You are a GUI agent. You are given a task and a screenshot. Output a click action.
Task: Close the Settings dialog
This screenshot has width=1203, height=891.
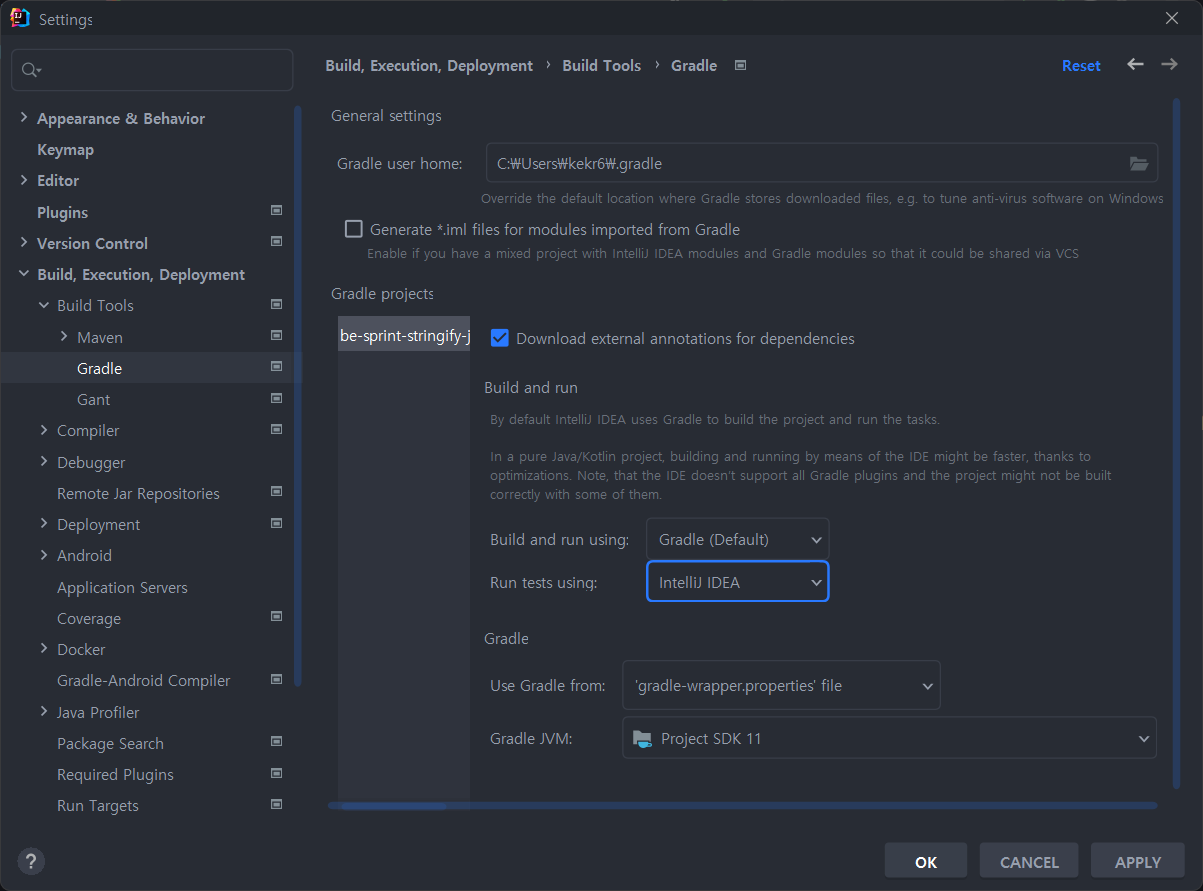tap(1172, 18)
